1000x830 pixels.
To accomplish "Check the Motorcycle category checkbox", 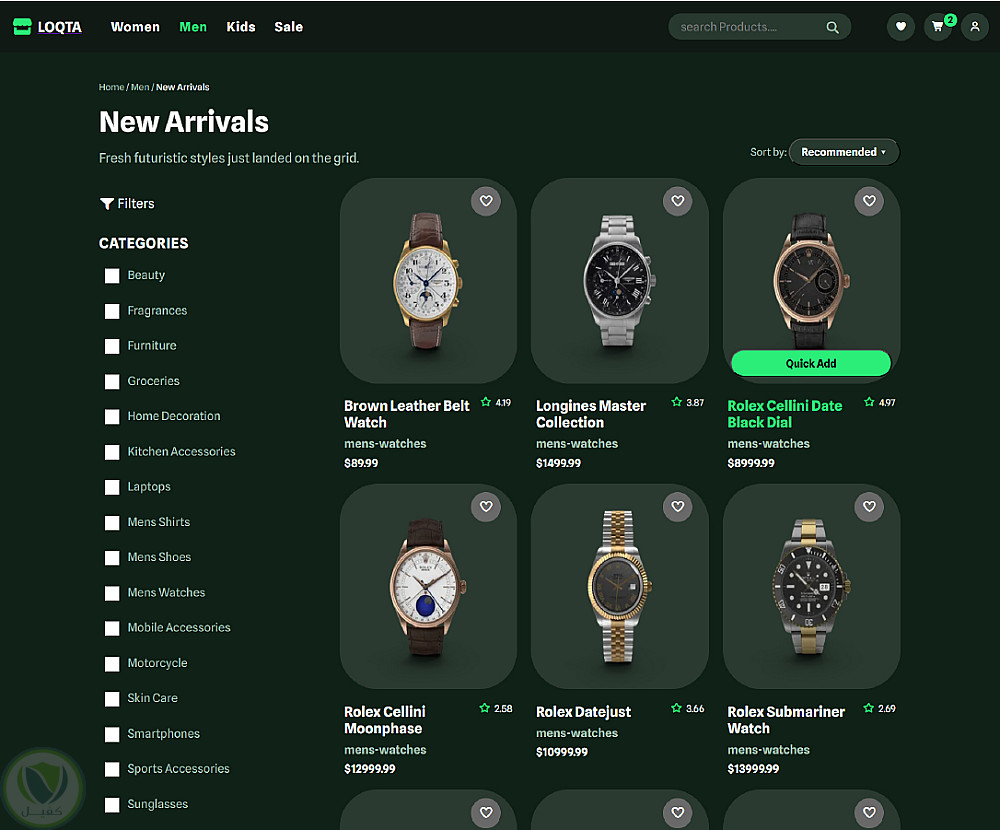I will (112, 664).
